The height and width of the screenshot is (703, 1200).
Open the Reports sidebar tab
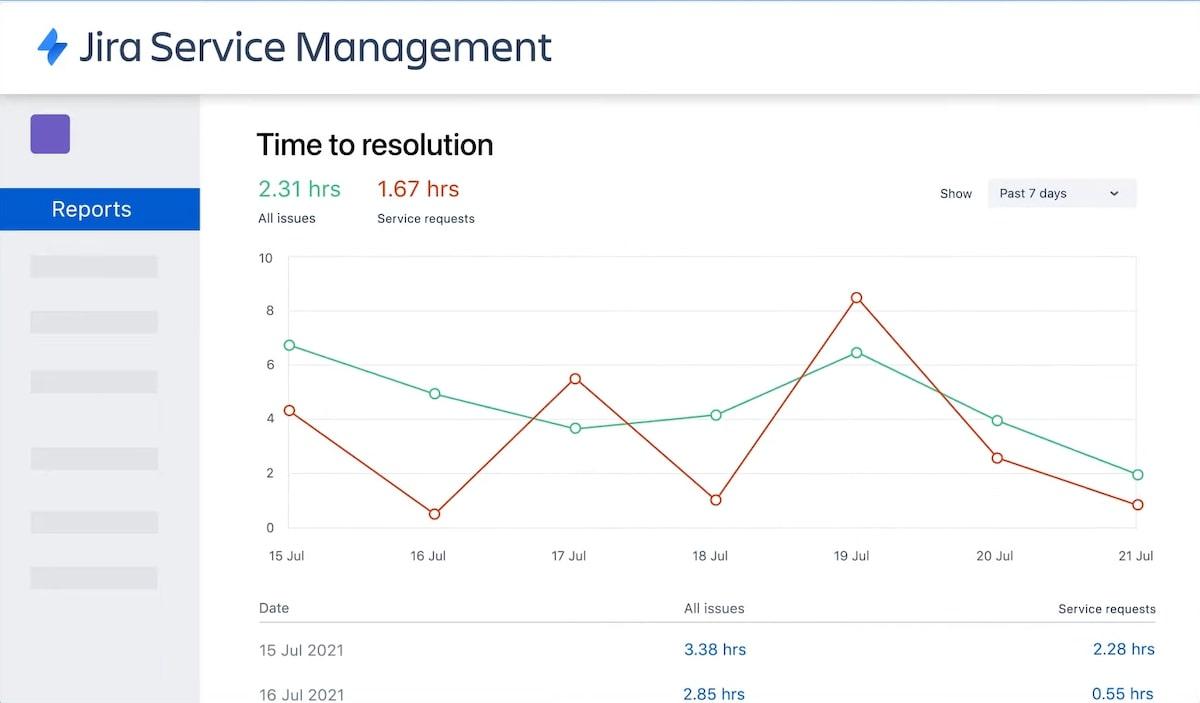91,209
